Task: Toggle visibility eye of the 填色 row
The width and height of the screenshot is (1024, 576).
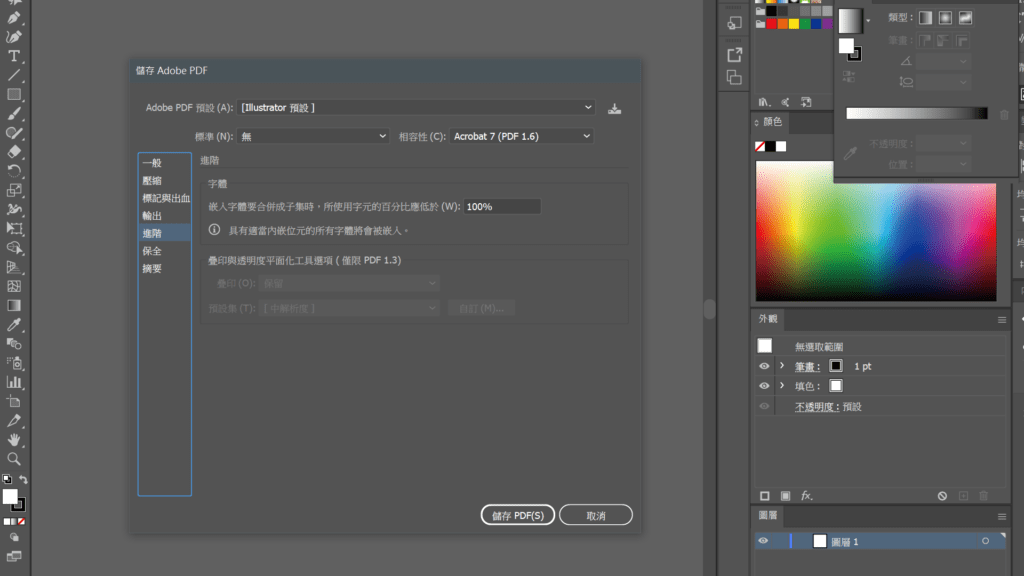Action: 765,386
